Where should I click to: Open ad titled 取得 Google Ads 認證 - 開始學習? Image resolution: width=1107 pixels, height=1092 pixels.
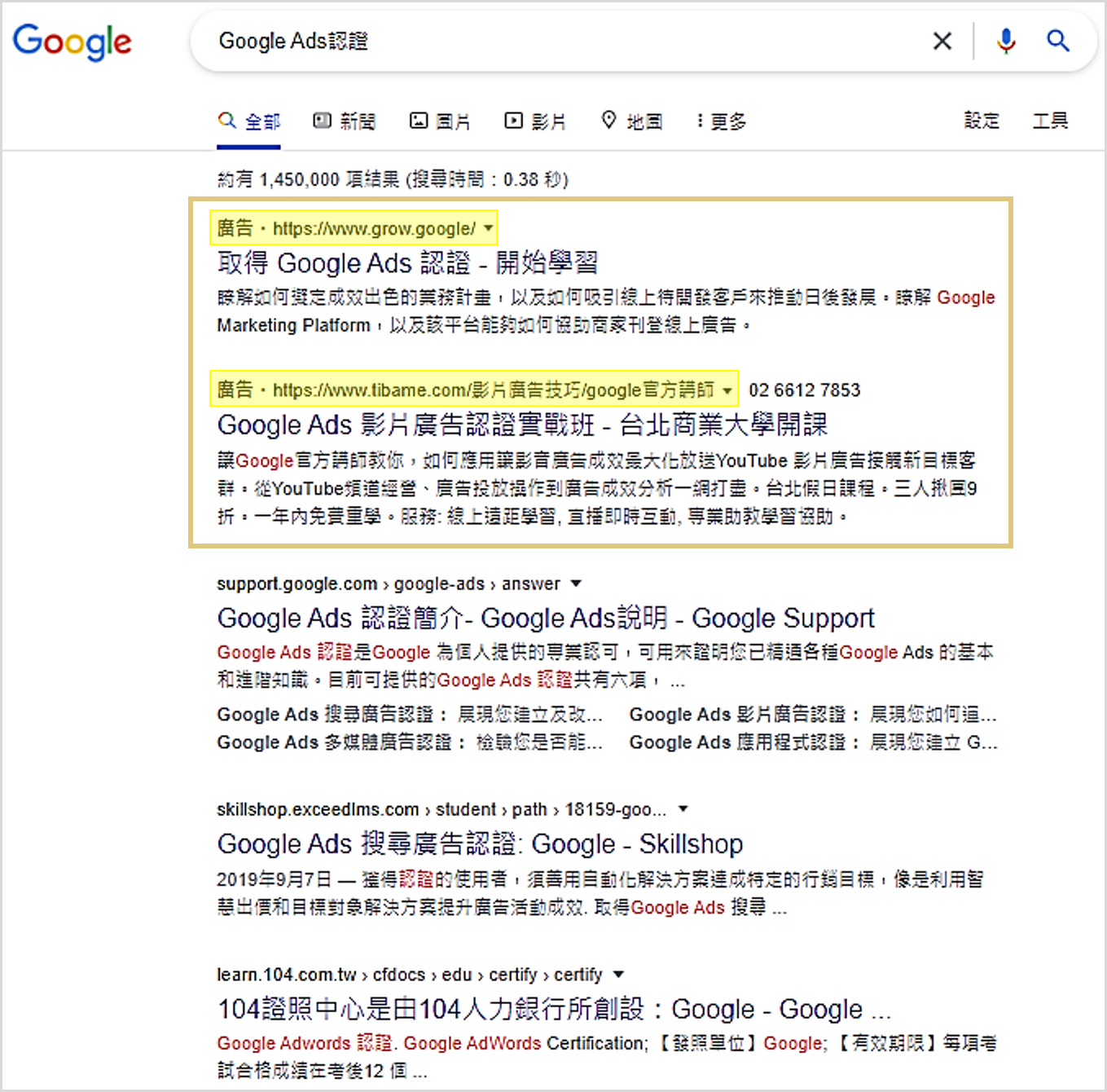coord(407,262)
